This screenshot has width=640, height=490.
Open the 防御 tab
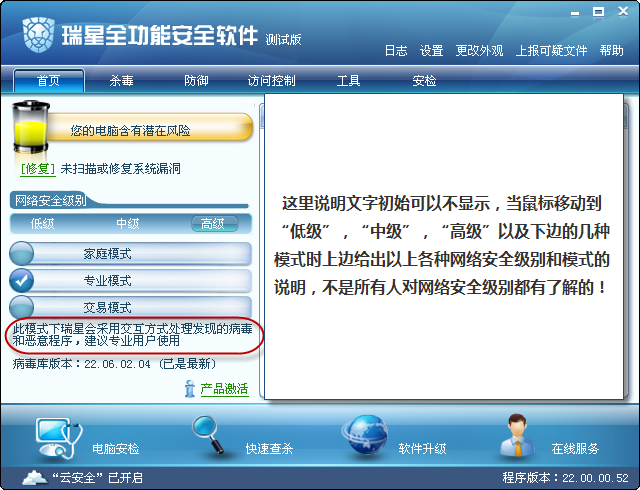196,80
